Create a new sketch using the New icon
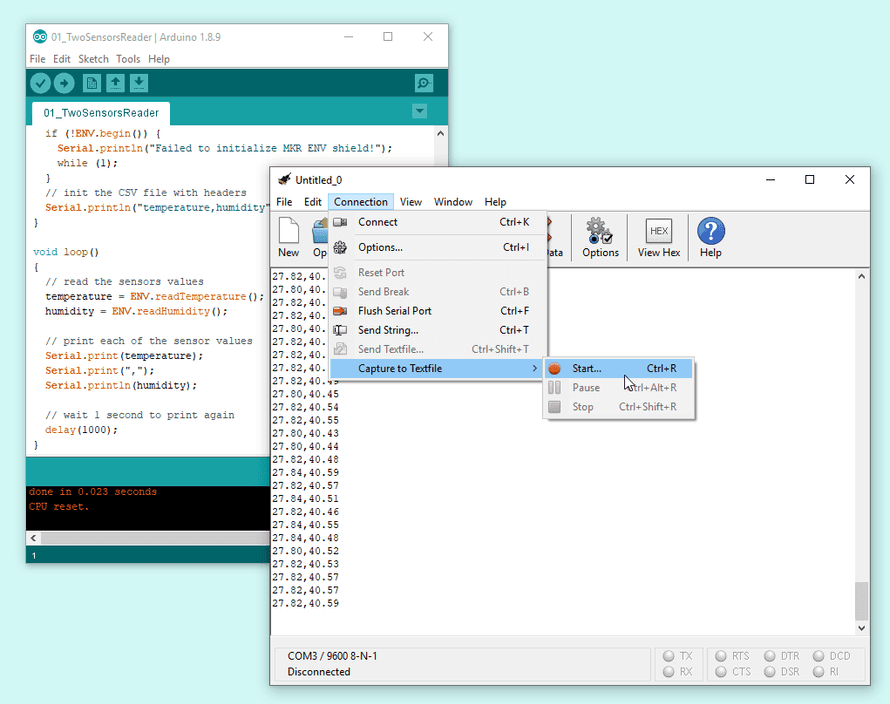 tap(91, 83)
